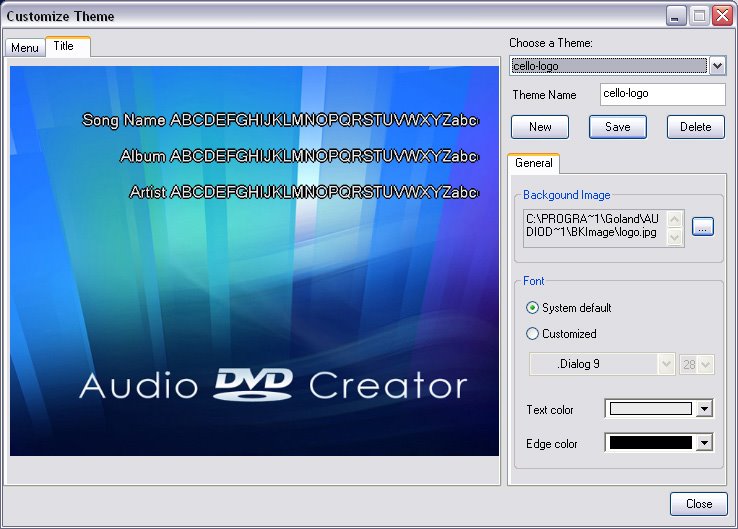Save the current theme
The image size is (738, 529).
point(618,127)
